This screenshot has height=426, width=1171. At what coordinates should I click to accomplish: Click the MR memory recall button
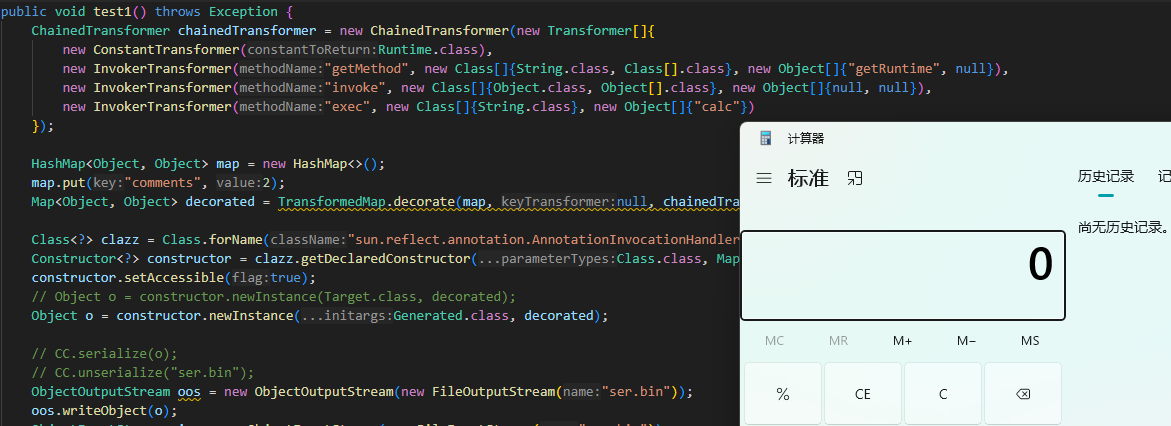(x=839, y=341)
